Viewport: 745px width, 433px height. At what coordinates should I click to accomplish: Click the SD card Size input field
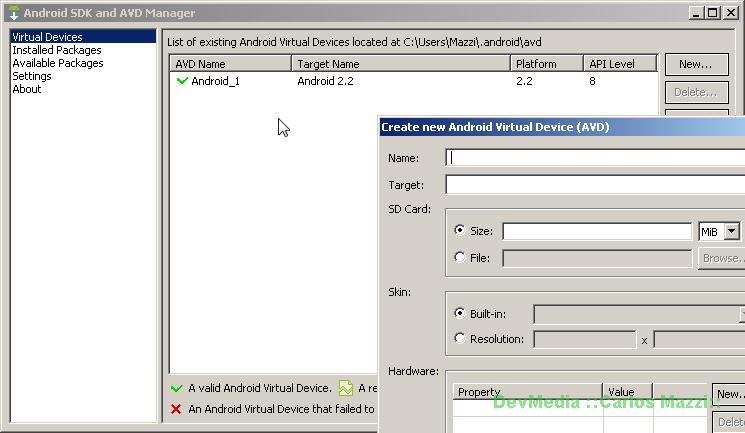pos(596,231)
